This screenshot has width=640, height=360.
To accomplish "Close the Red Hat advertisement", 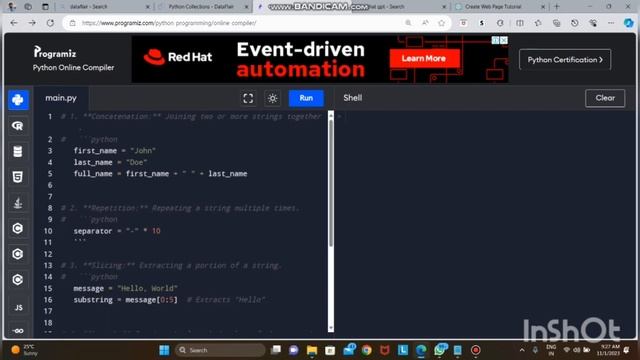I will click(x=504, y=40).
